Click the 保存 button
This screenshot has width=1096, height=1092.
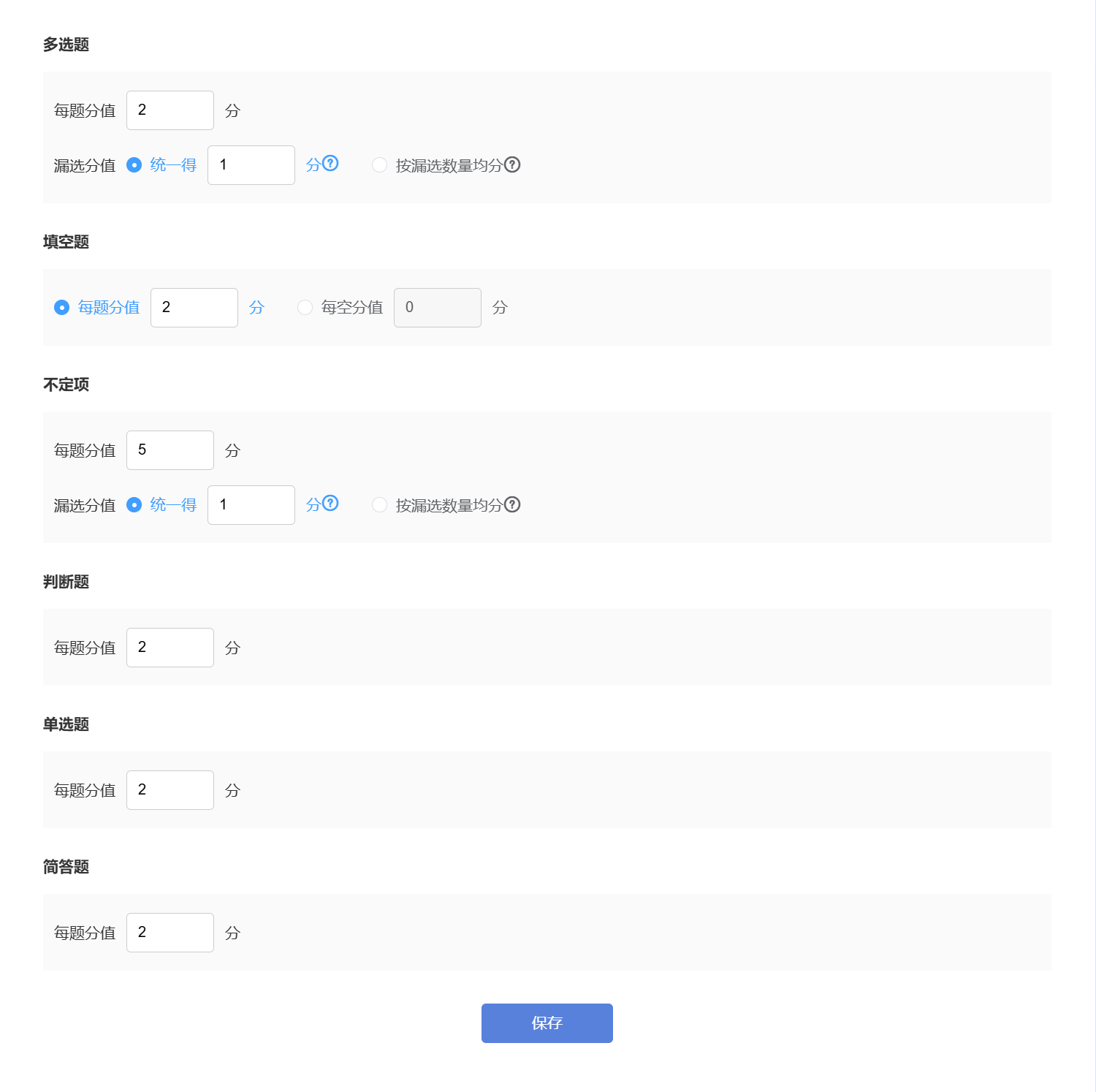547,1023
